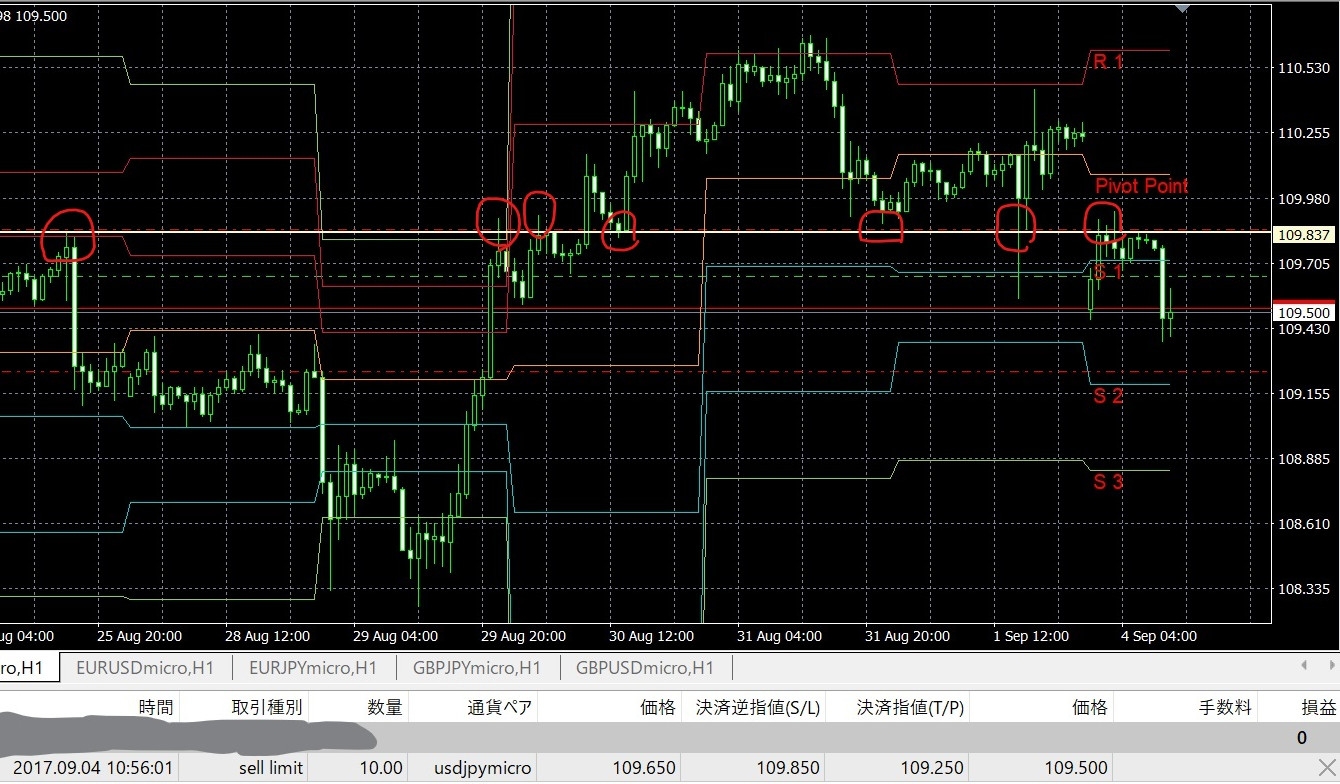Sort by the 通貨ペア column header
Screen dimensions: 1340x784
click(x=499, y=708)
